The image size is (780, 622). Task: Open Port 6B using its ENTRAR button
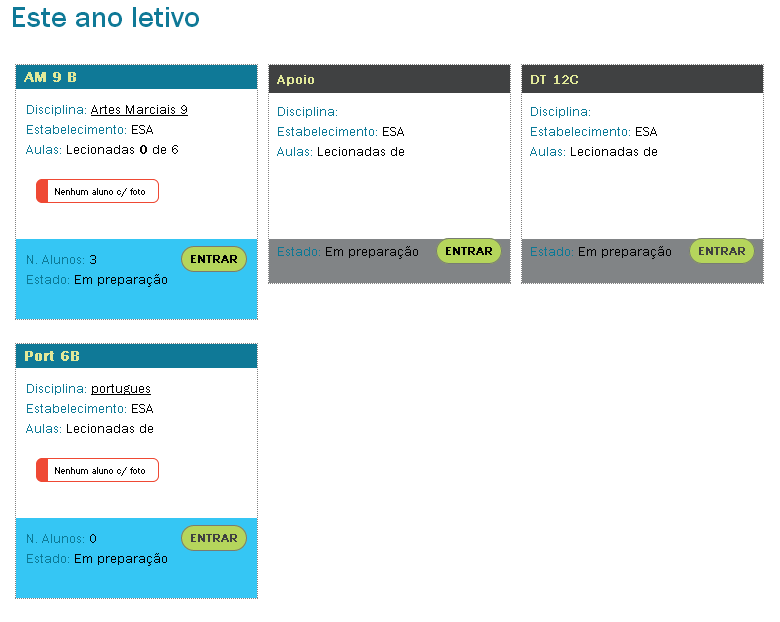[213, 538]
